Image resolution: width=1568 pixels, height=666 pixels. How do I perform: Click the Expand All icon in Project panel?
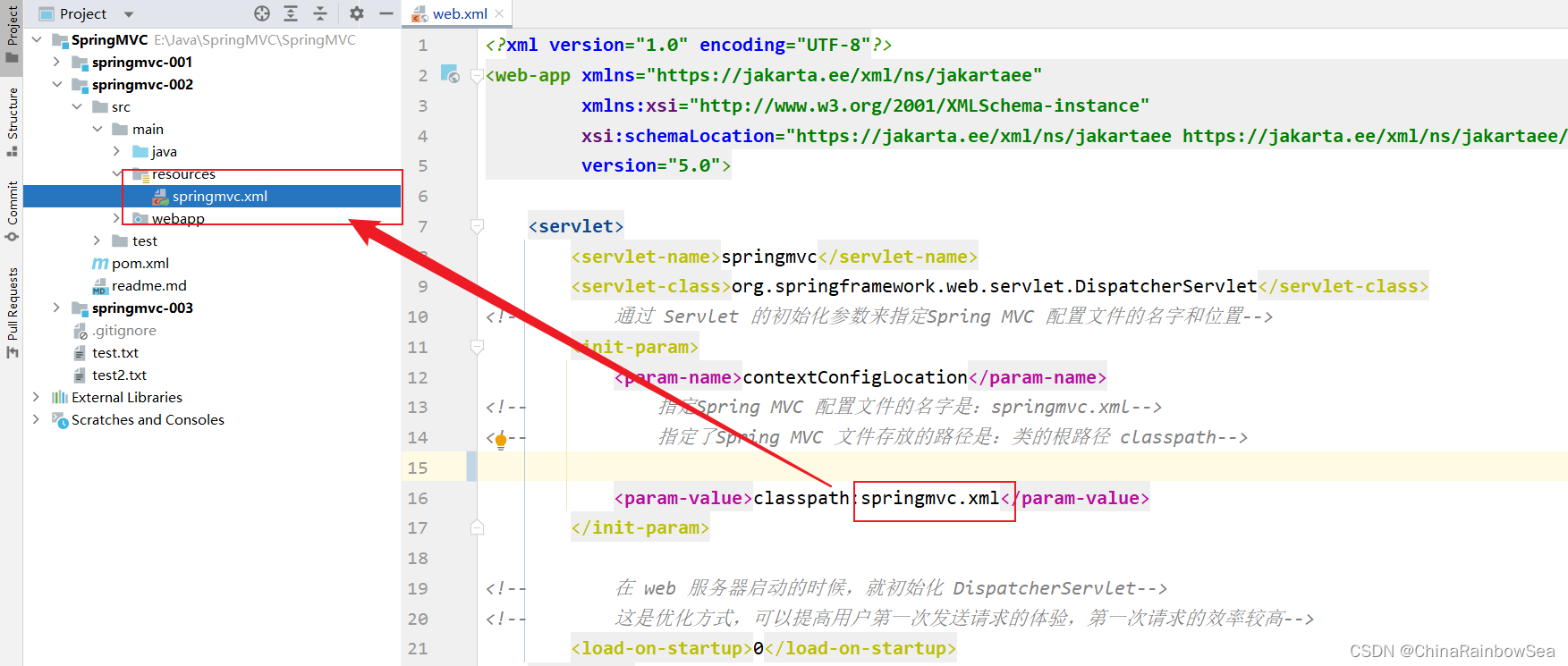[x=291, y=13]
